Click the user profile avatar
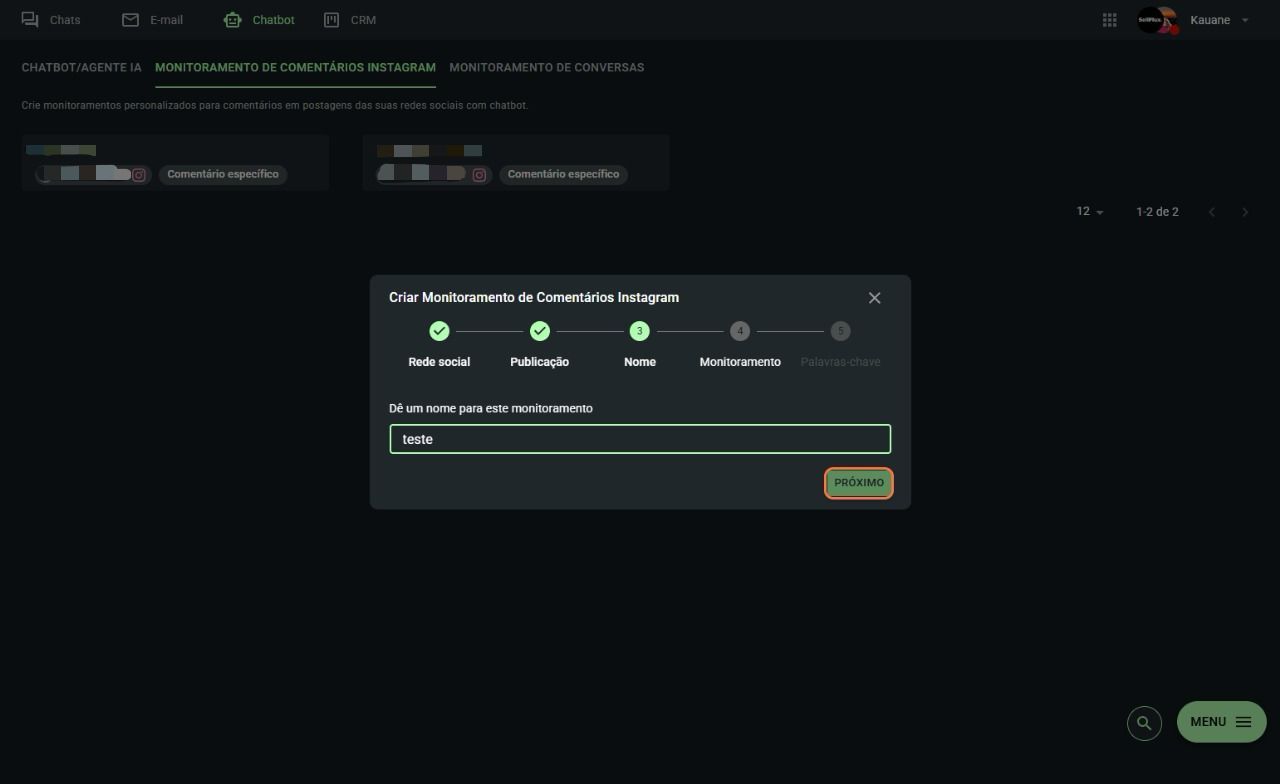This screenshot has height=784, width=1280. pyautogui.click(x=1157, y=20)
